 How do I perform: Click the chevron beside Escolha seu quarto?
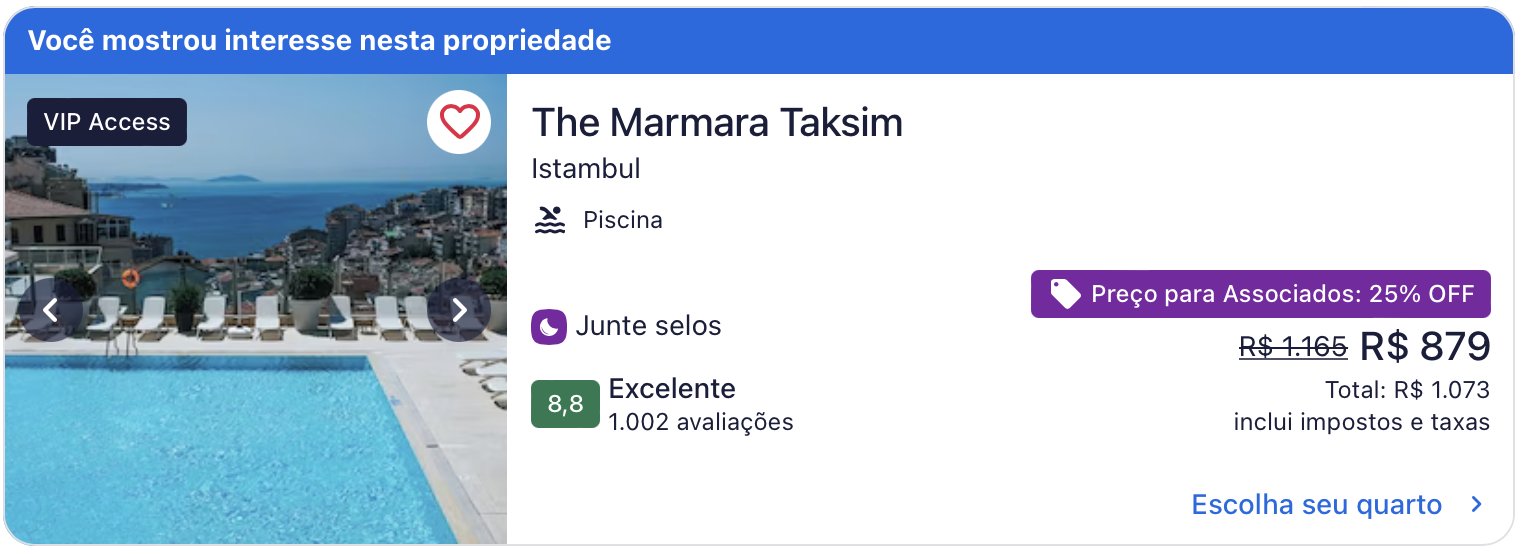[1476, 505]
